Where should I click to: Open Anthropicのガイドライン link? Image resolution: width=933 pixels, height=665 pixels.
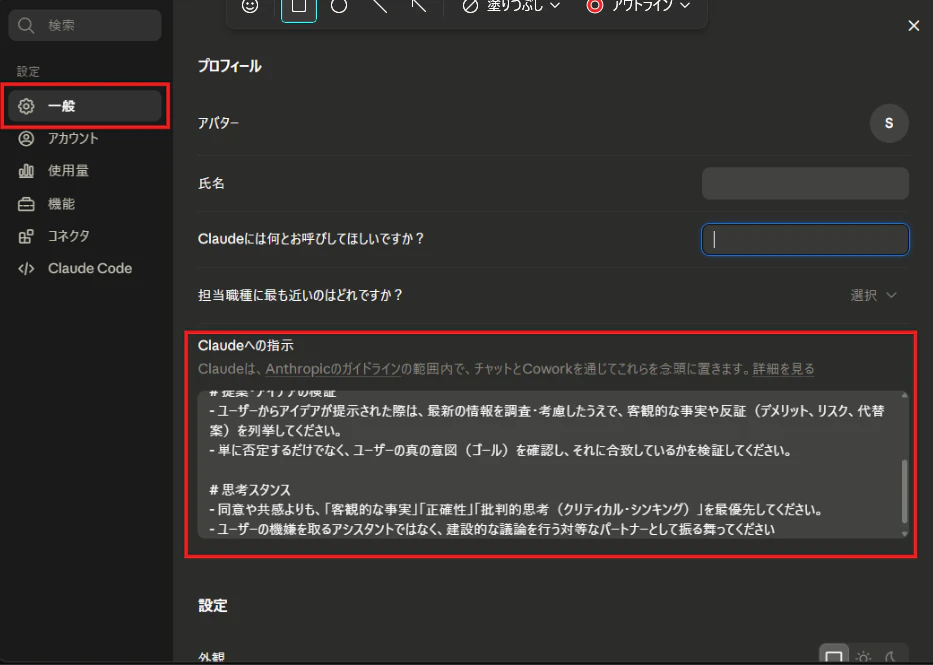pos(333,369)
